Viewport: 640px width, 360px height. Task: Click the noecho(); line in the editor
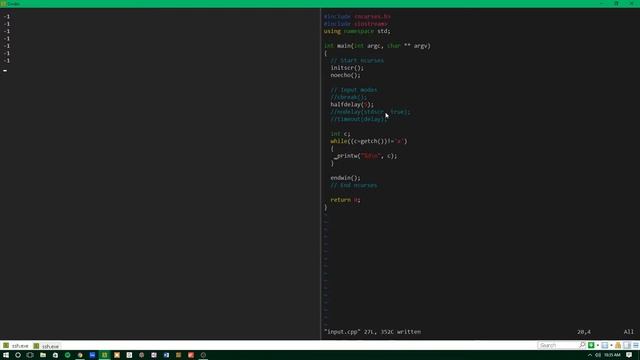(x=345, y=75)
